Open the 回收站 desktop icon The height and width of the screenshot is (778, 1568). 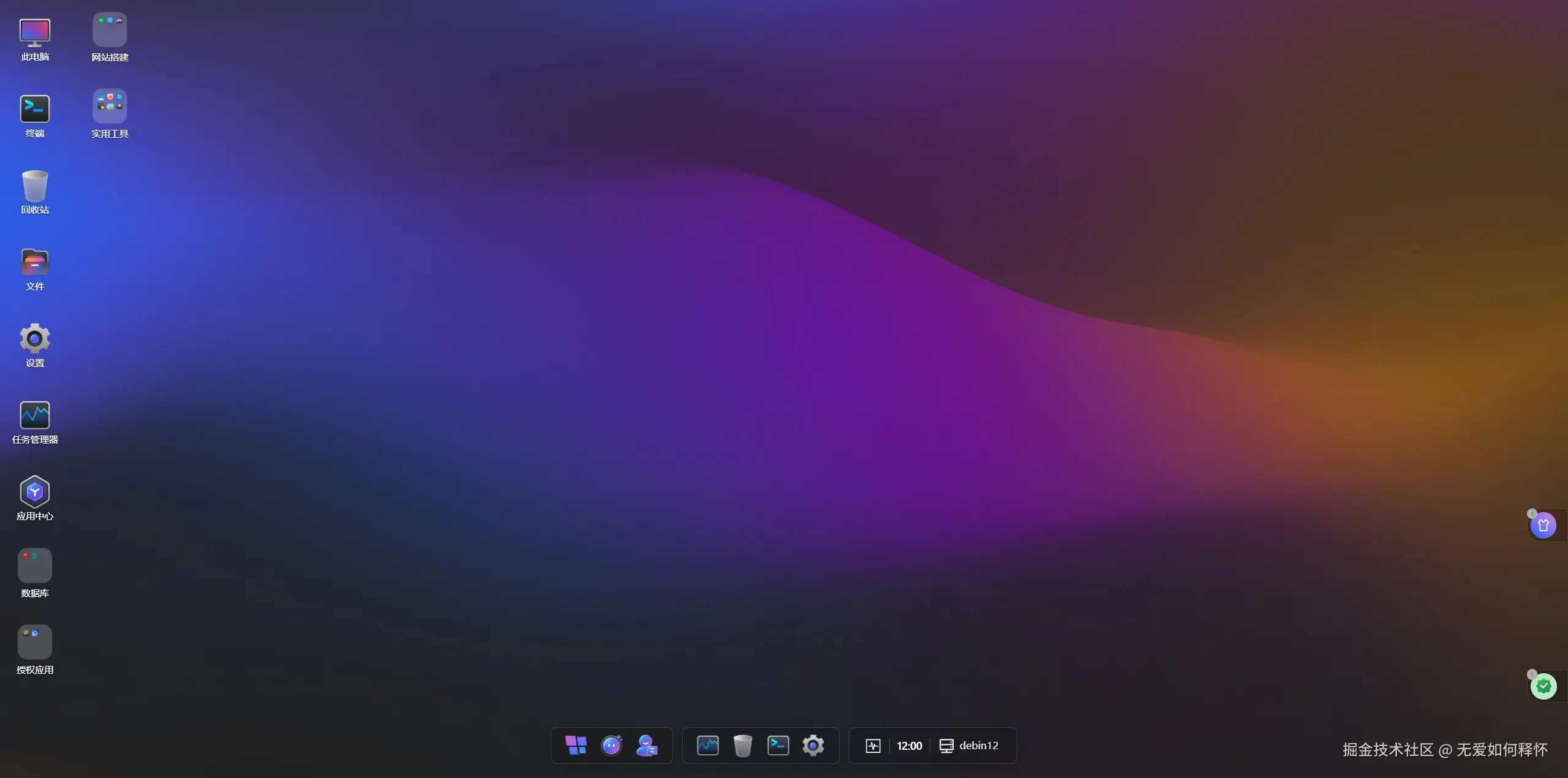coord(35,186)
